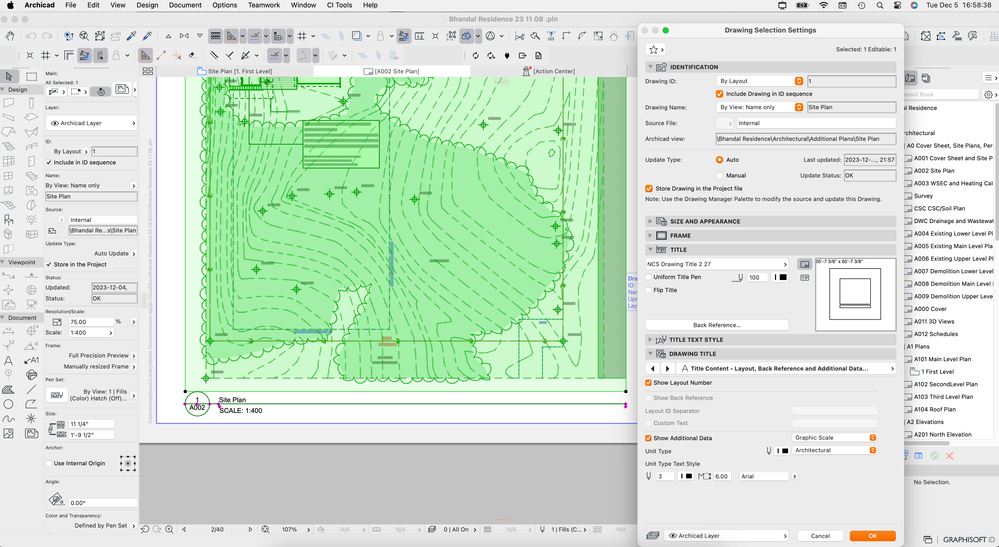Viewport: 999px width, 547px height.
Task: Select the Arrow selection tool
Action: point(9,76)
